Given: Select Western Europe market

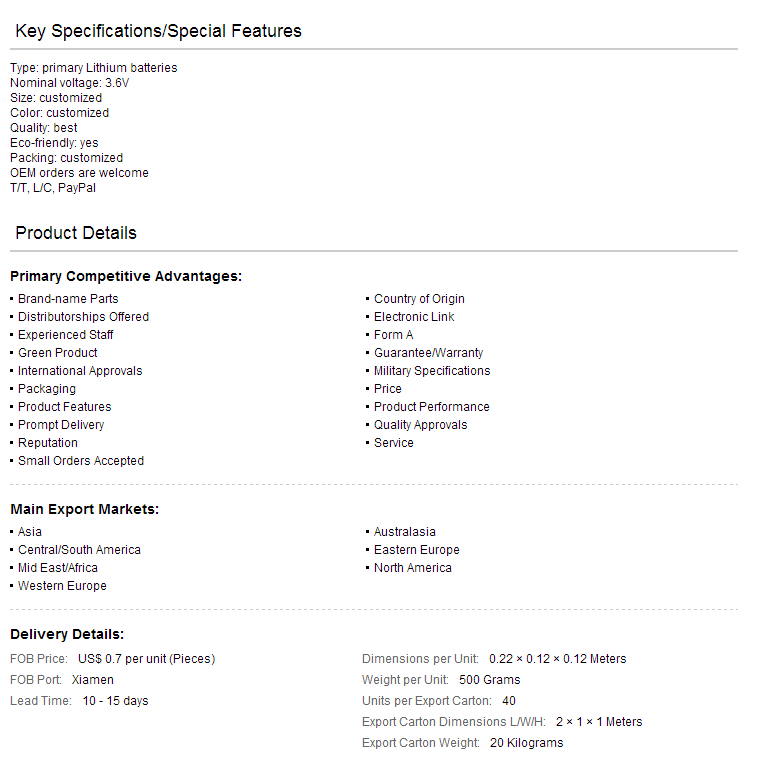Looking at the screenshot, I should point(62,586).
